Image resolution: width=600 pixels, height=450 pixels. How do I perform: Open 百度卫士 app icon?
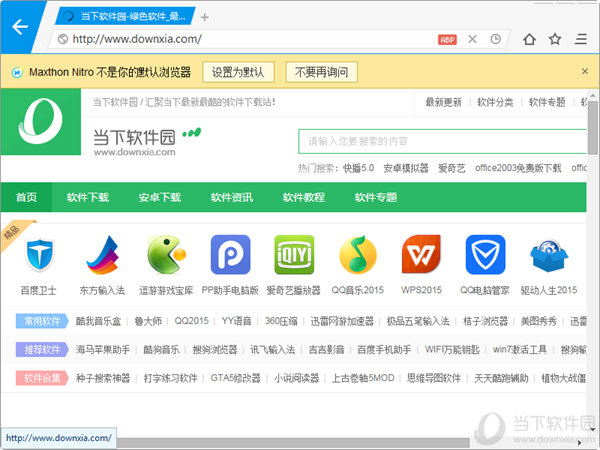tap(39, 255)
